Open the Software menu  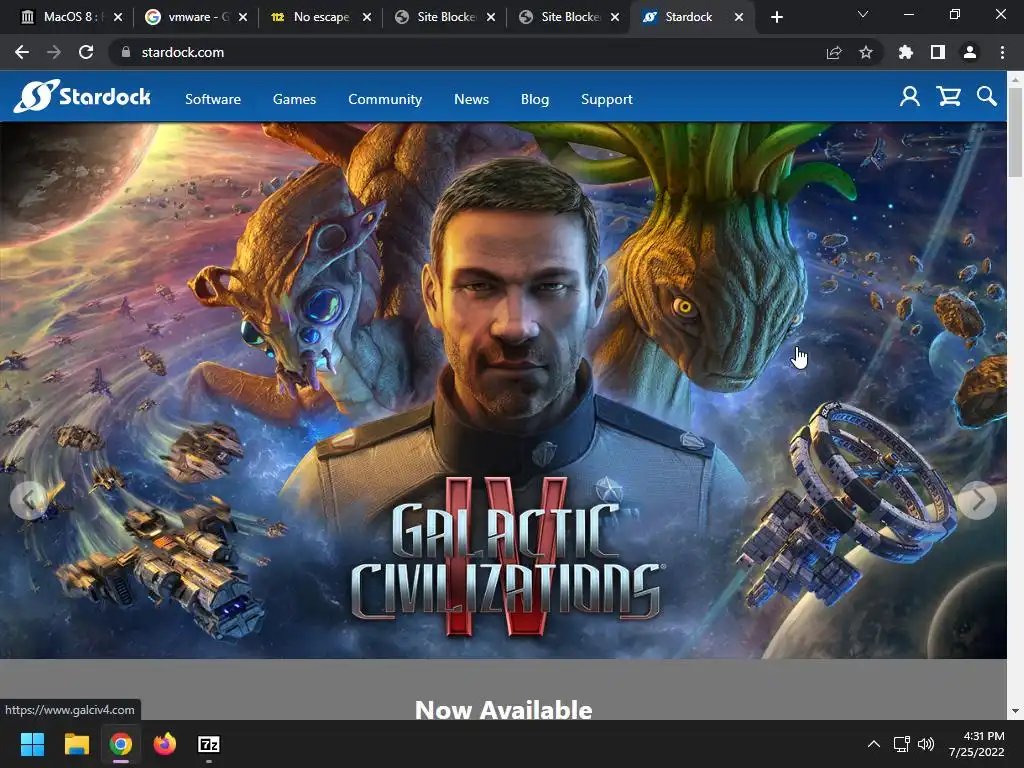[213, 99]
